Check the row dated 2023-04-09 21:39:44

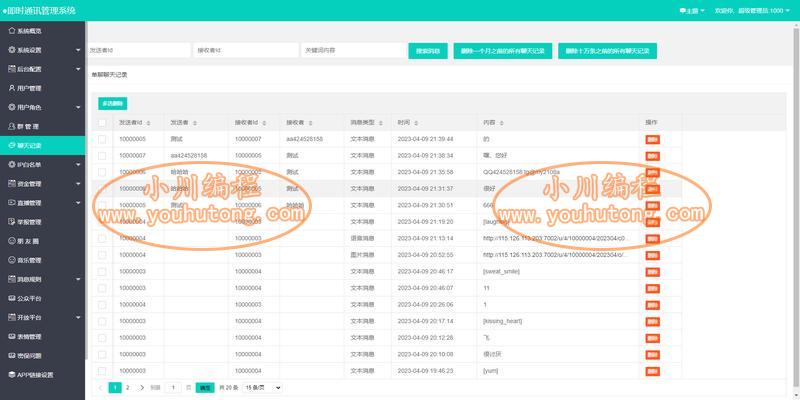102,139
